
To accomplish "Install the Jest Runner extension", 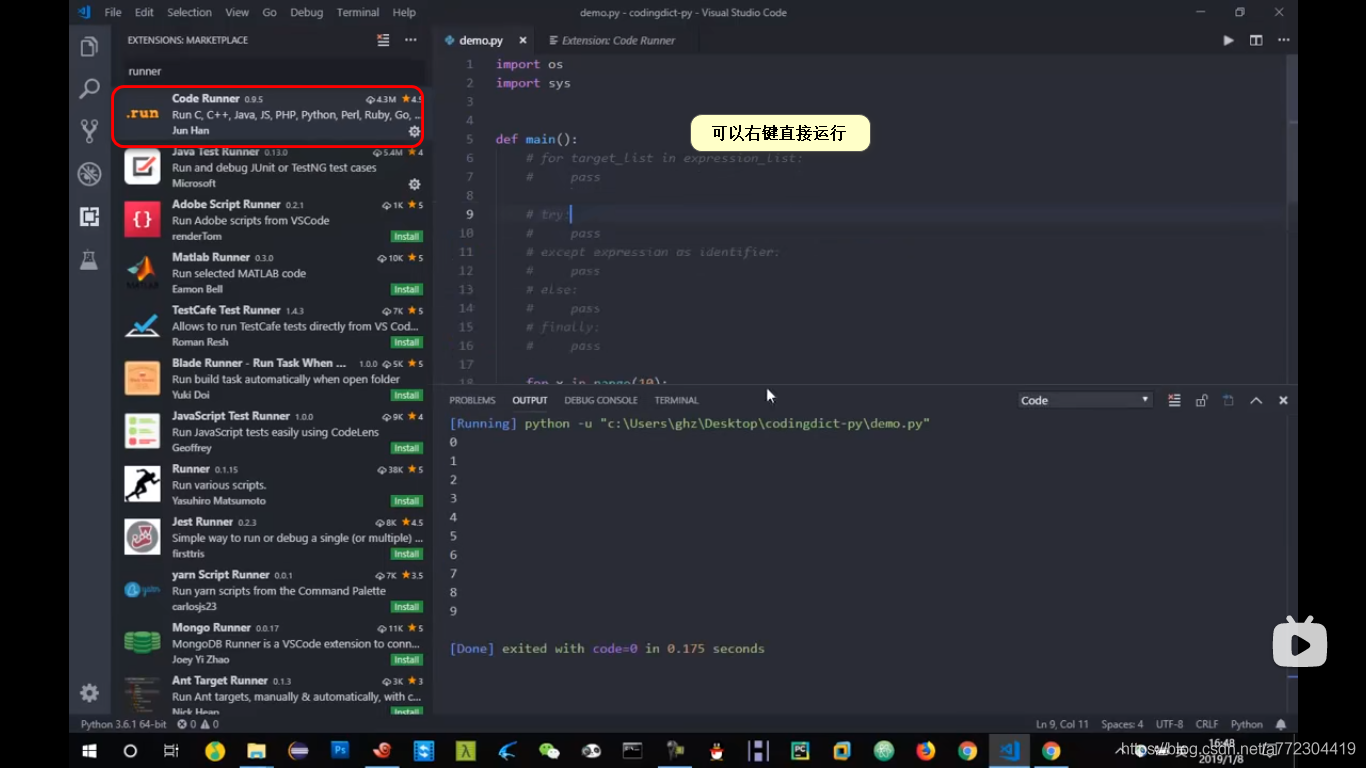I will [x=407, y=554].
